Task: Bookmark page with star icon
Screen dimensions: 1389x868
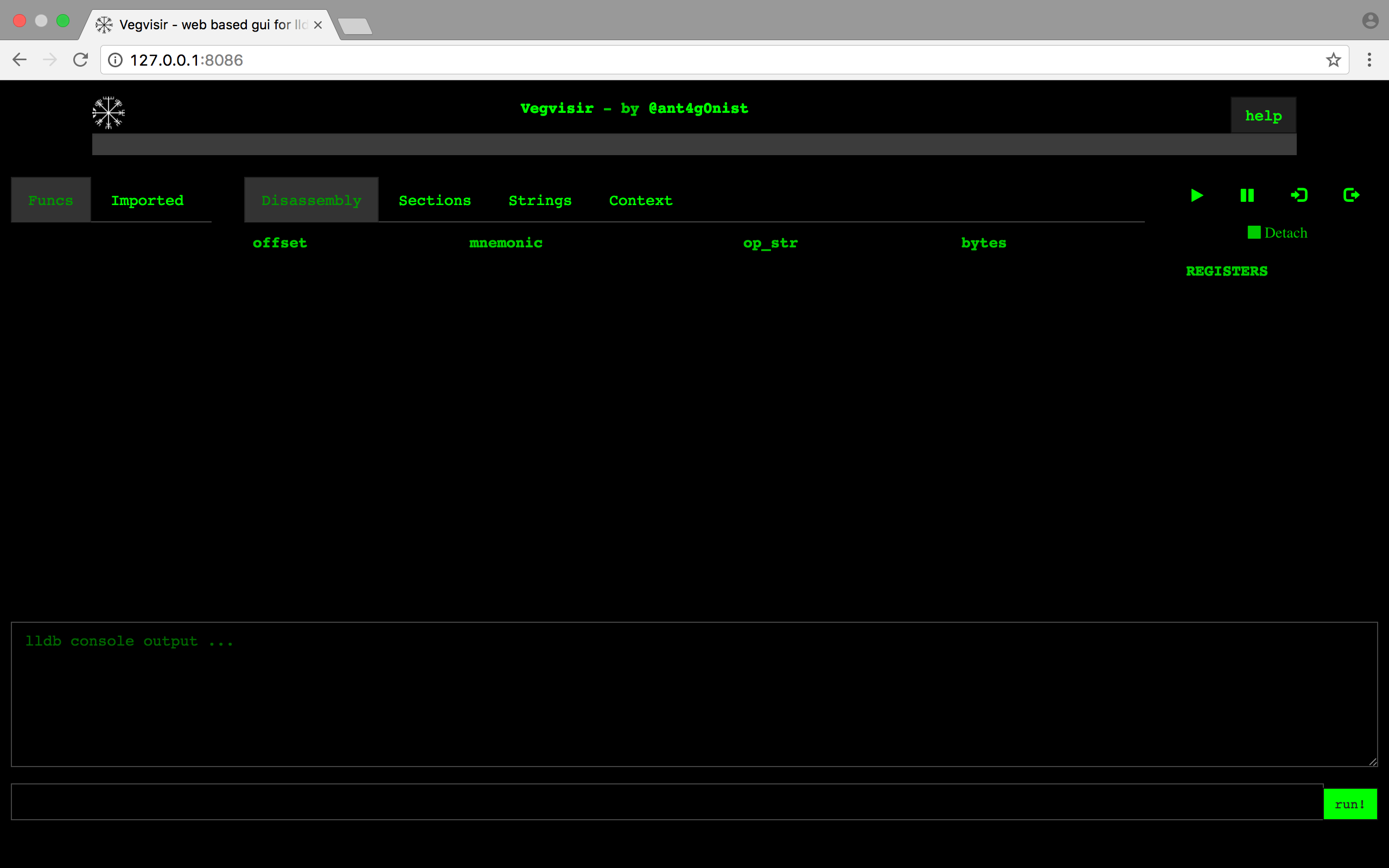Action: pos(1333,60)
